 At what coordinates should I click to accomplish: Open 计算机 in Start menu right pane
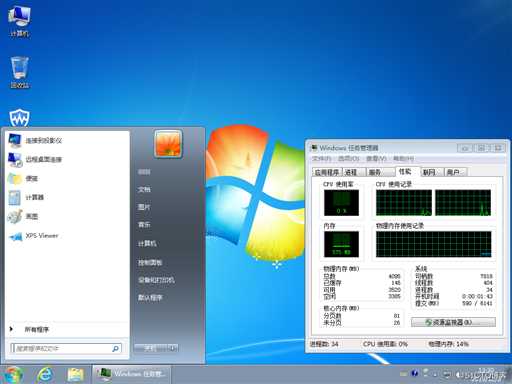147,243
